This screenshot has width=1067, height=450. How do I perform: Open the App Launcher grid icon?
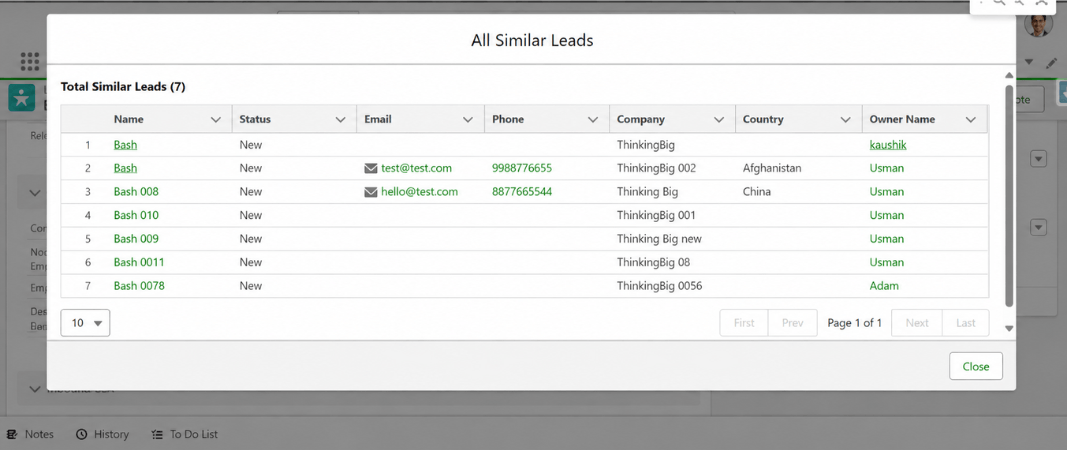[30, 61]
